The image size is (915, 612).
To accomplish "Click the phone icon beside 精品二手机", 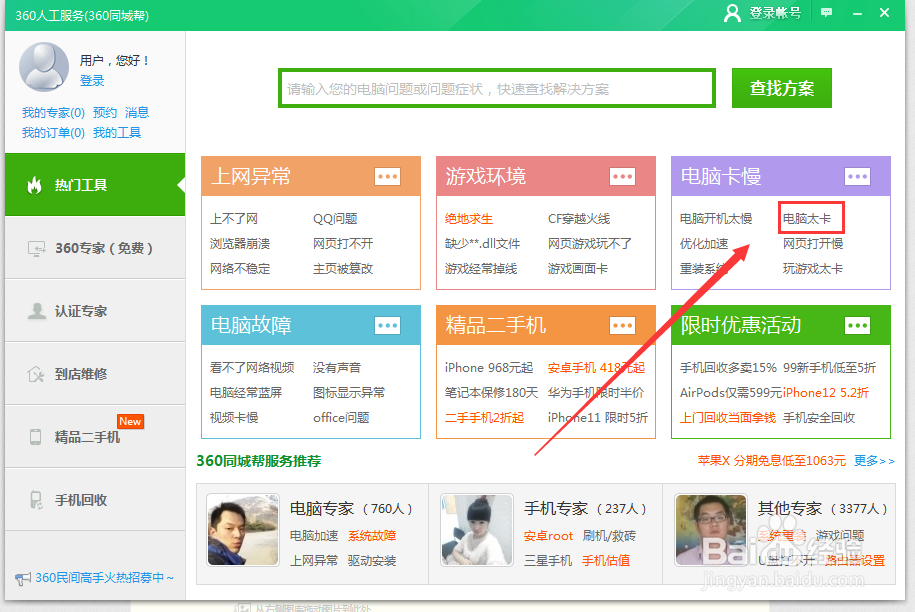I will (x=36, y=437).
